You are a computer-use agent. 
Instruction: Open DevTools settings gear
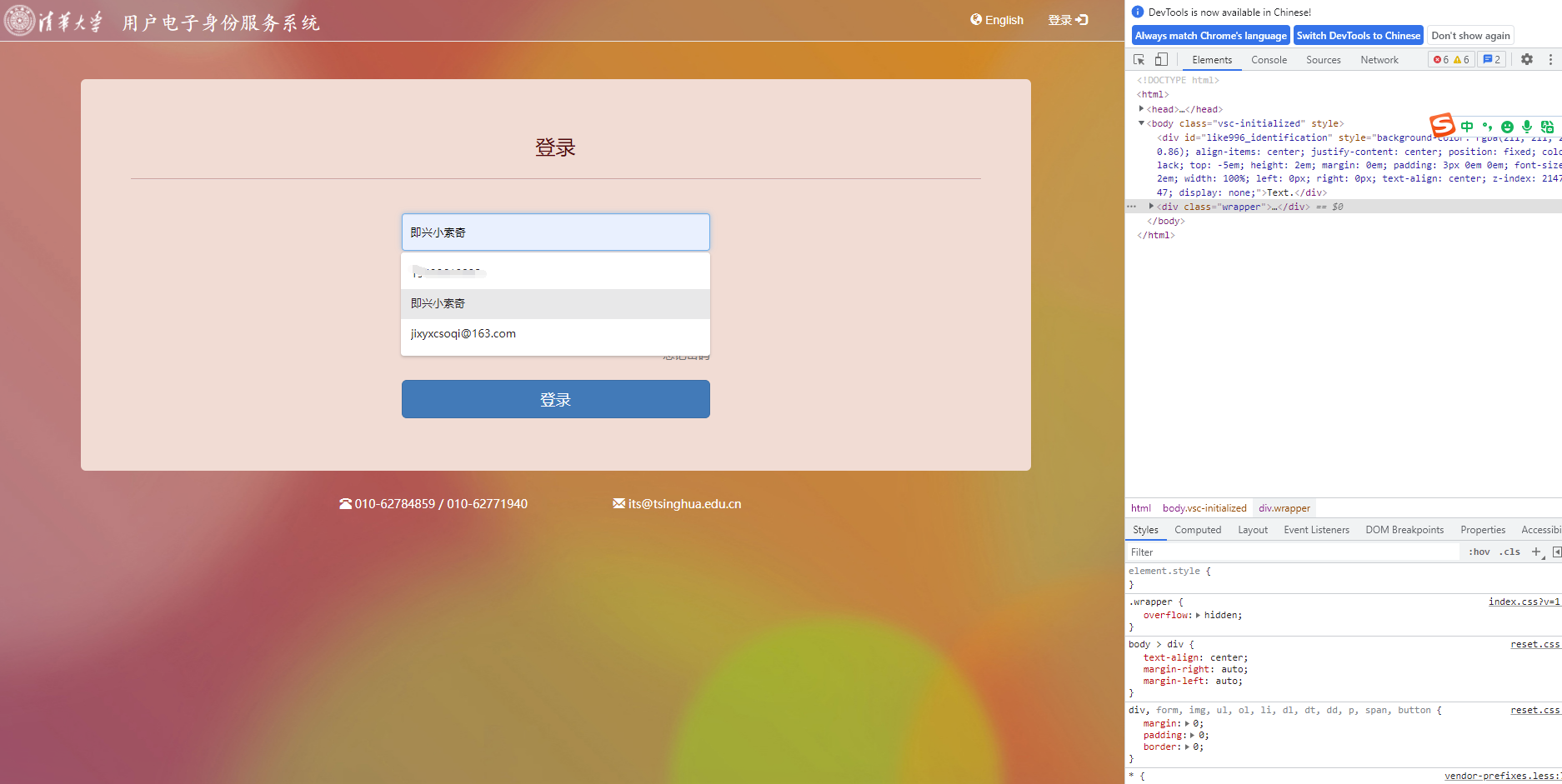[x=1526, y=59]
